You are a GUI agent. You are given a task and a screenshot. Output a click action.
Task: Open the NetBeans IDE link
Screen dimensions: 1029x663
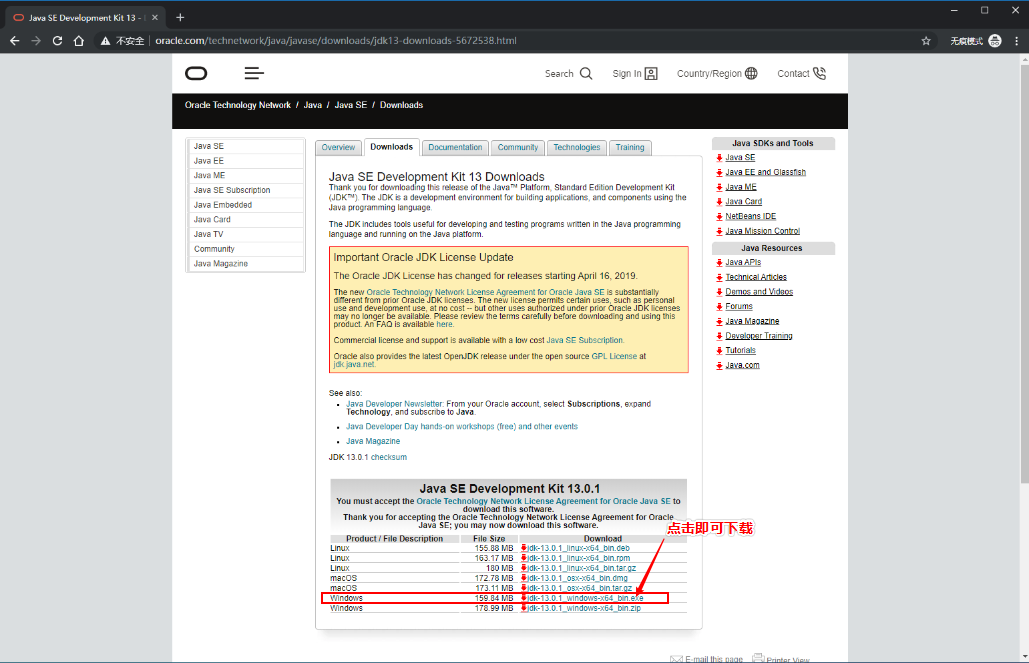pos(751,215)
